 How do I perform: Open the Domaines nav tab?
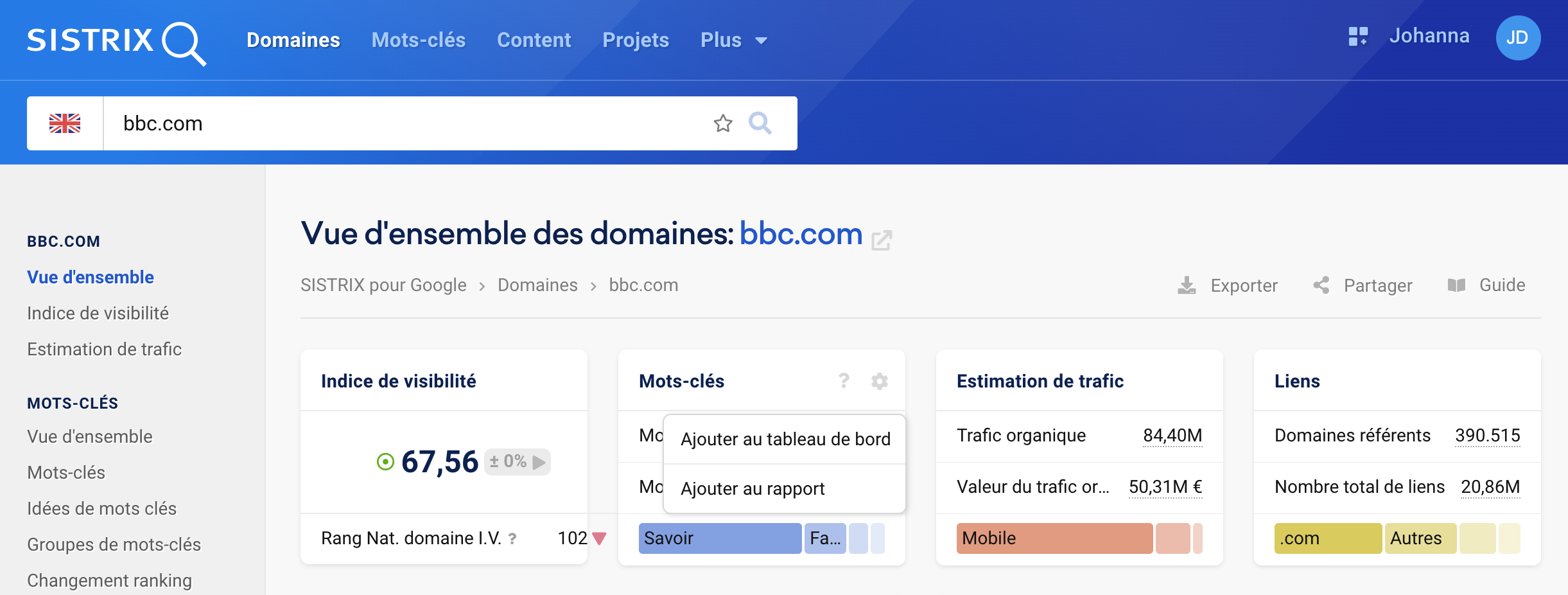(293, 40)
